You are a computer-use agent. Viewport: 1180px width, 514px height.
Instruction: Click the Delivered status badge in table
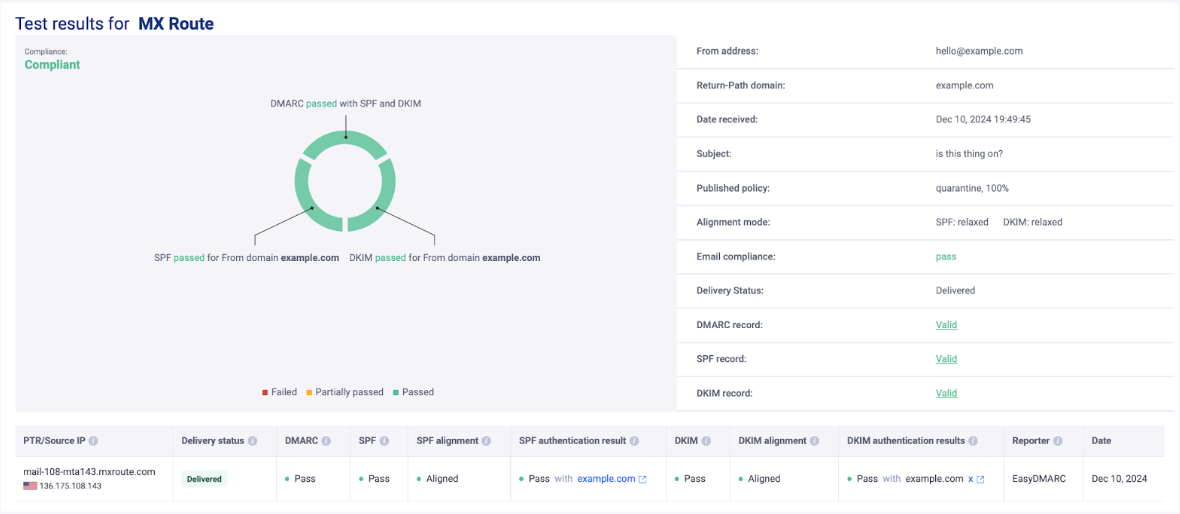click(204, 479)
